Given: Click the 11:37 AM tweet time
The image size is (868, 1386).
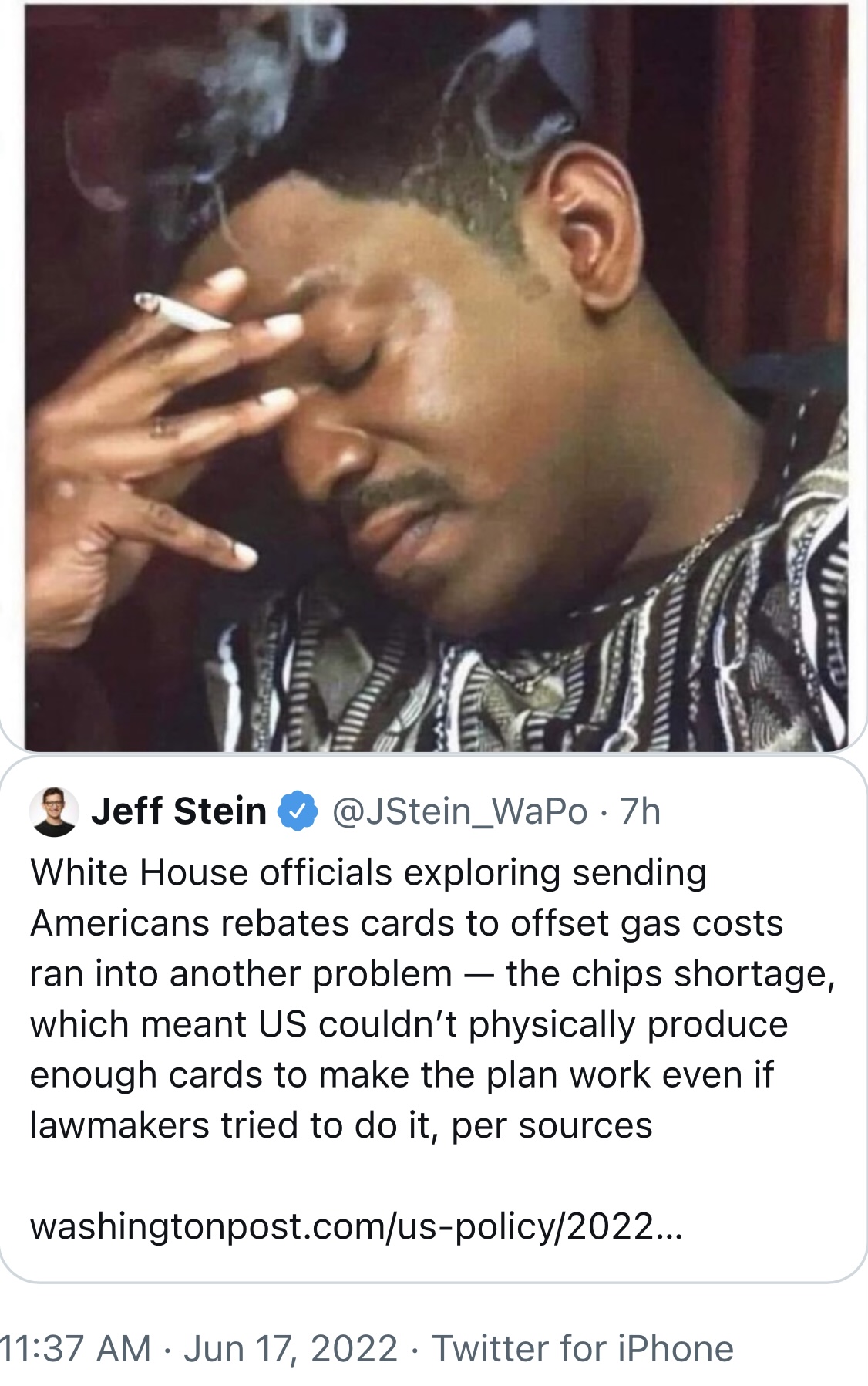Looking at the screenshot, I should click(x=76, y=1349).
